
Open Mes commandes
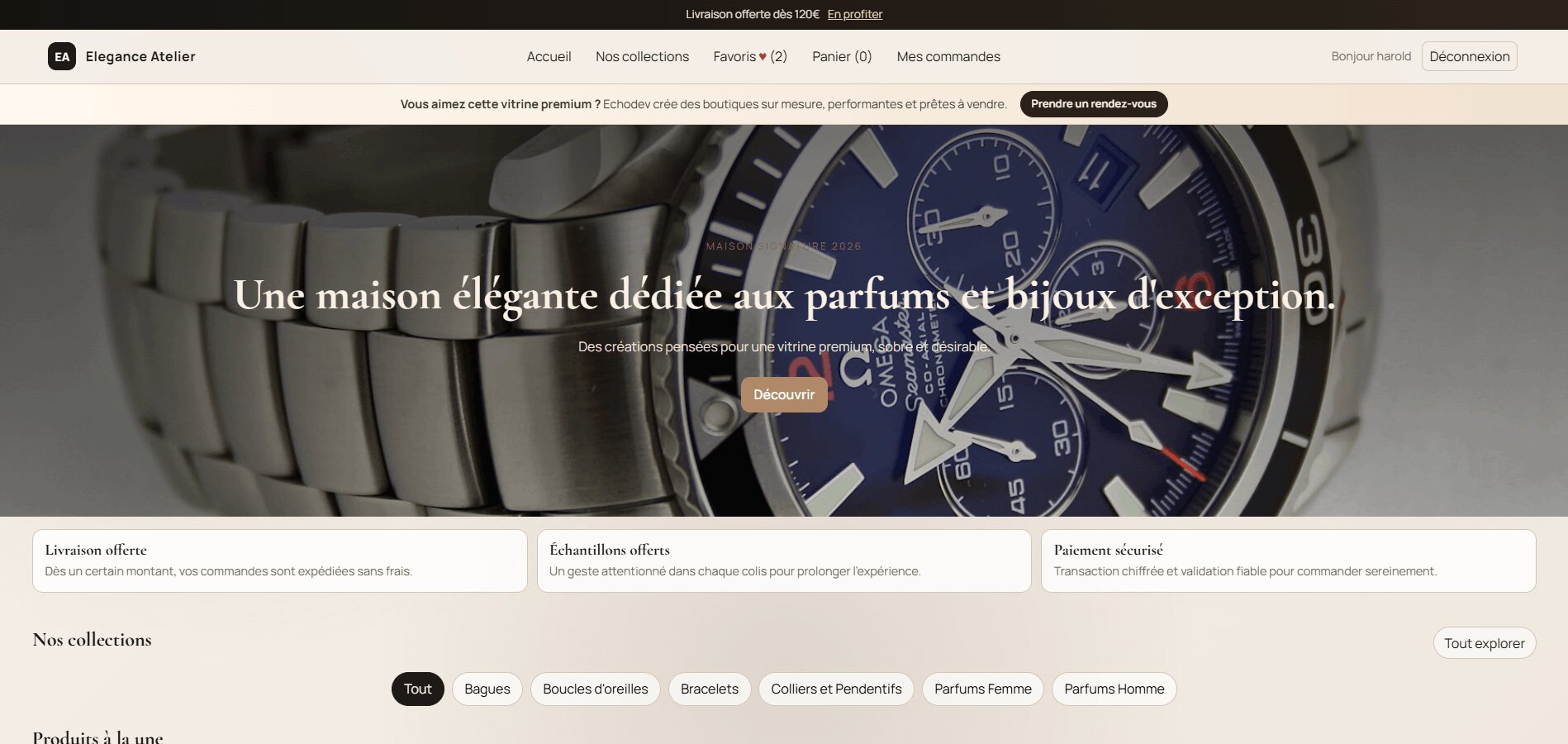tap(948, 56)
